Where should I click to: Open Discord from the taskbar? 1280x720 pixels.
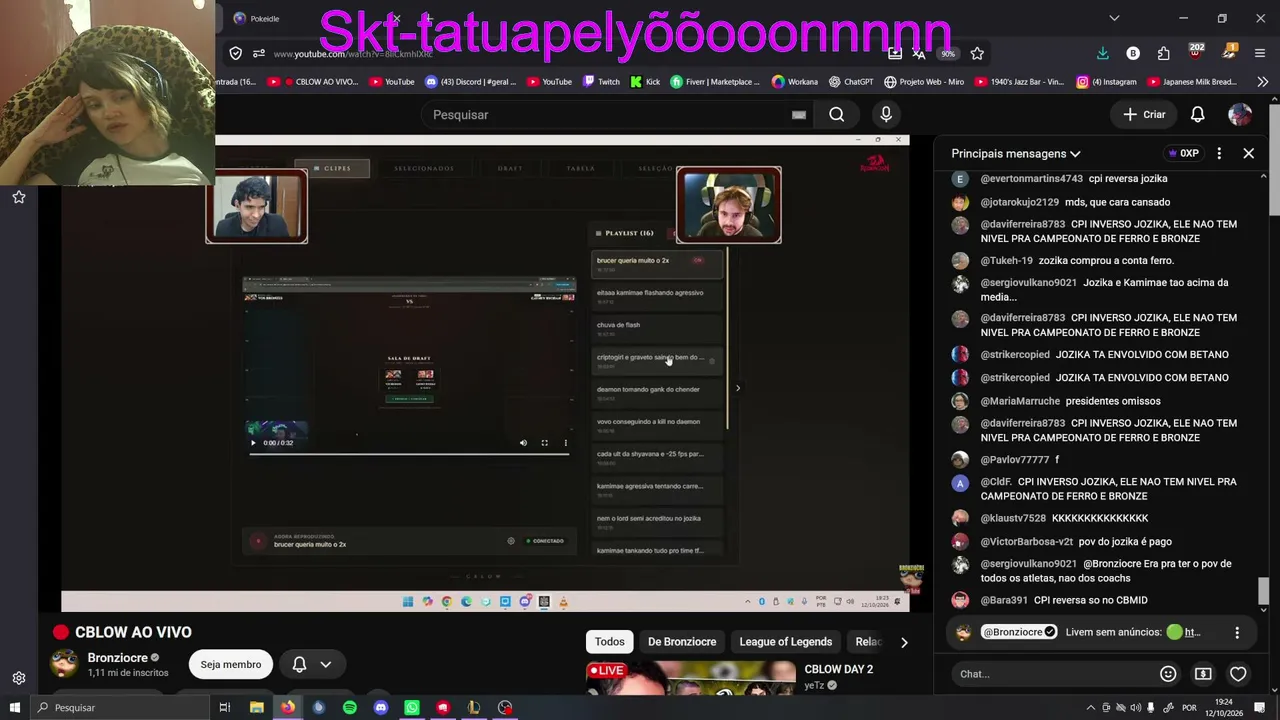tap(380, 707)
